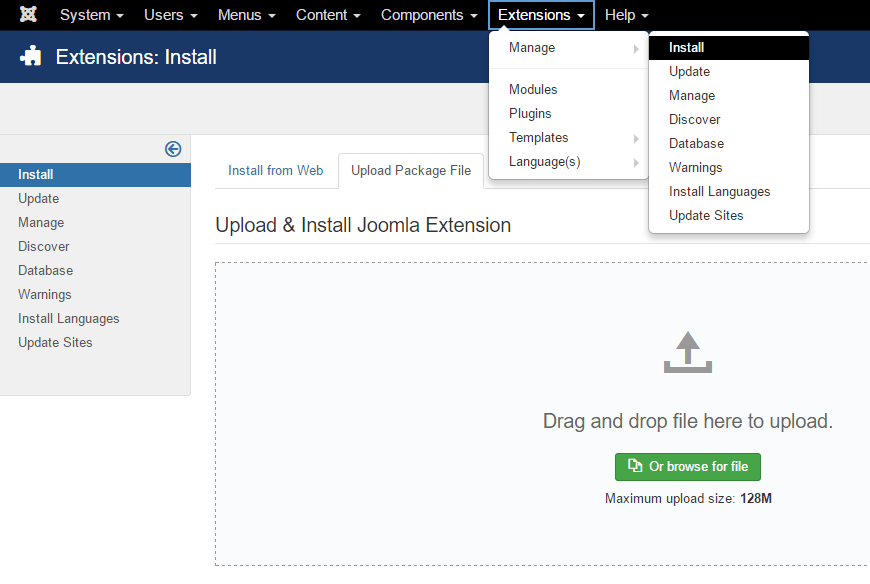Click the Or browse for file button
Image resolution: width=870 pixels, height=584 pixels.
click(x=687, y=467)
